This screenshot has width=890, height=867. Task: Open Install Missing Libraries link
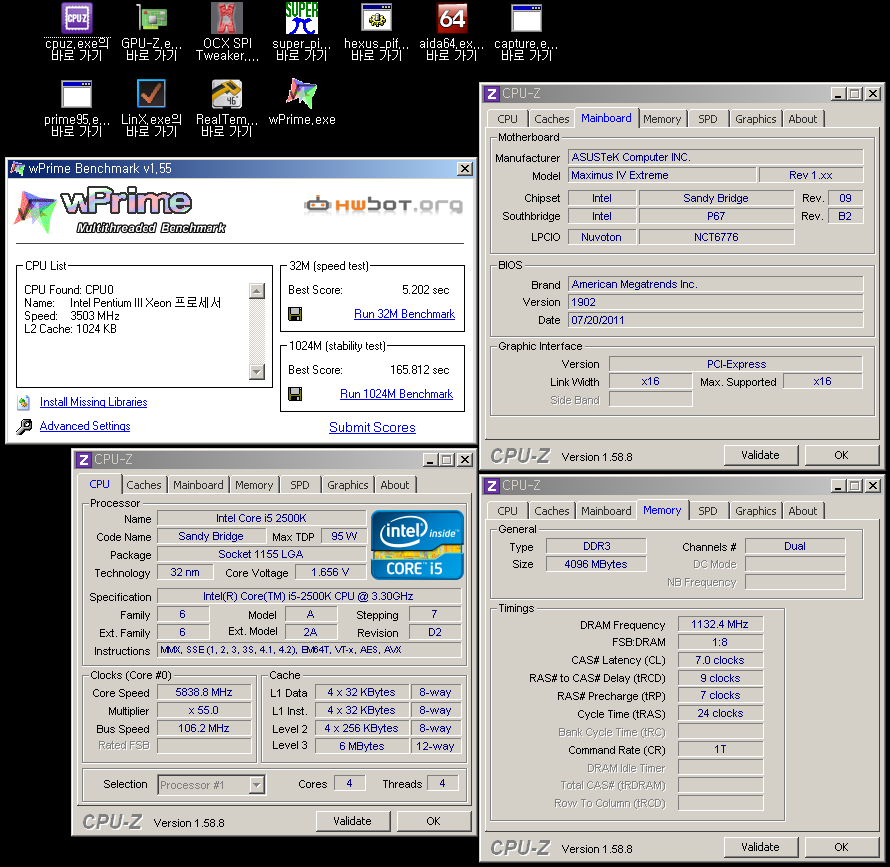click(x=94, y=402)
